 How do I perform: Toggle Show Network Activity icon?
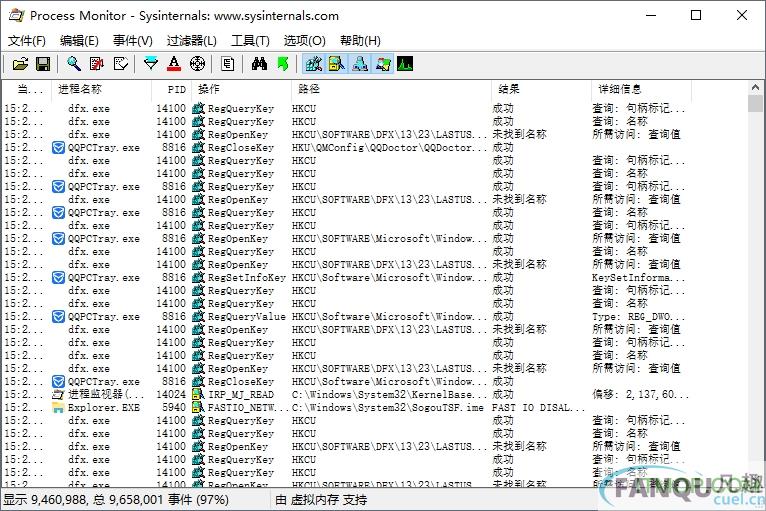(x=360, y=64)
